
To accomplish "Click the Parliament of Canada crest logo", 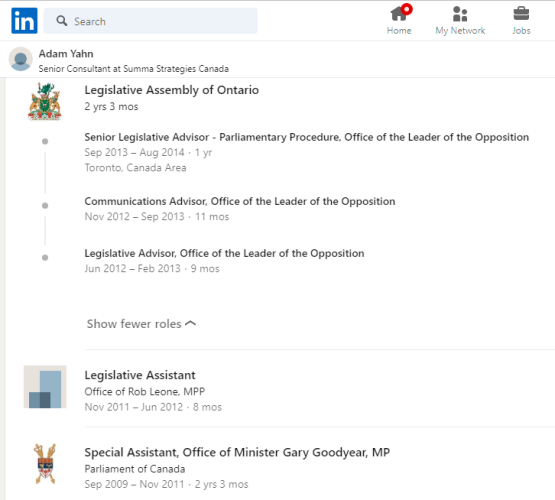I will click(x=45, y=464).
